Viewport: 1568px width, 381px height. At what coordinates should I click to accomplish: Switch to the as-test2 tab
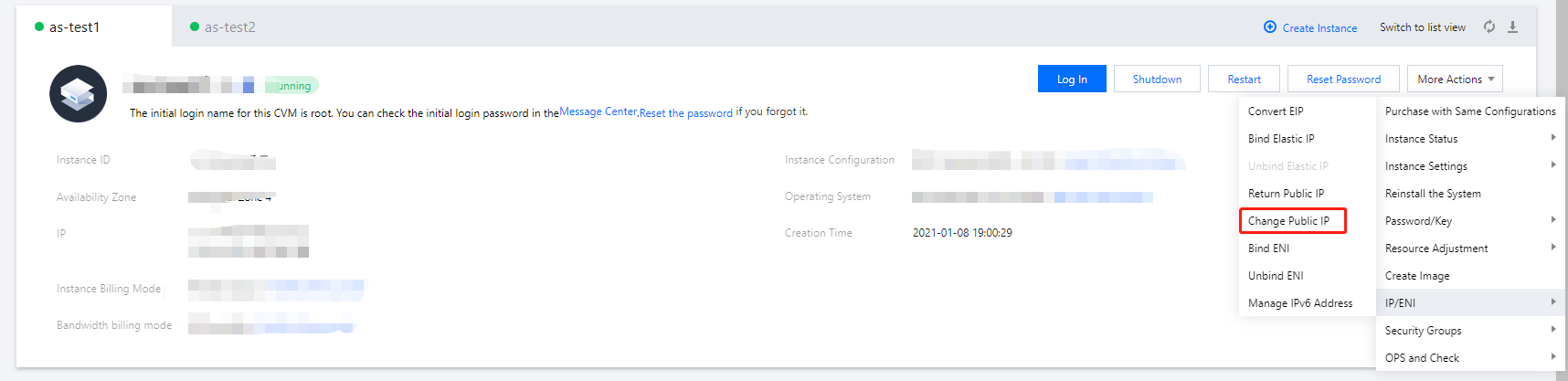(229, 27)
